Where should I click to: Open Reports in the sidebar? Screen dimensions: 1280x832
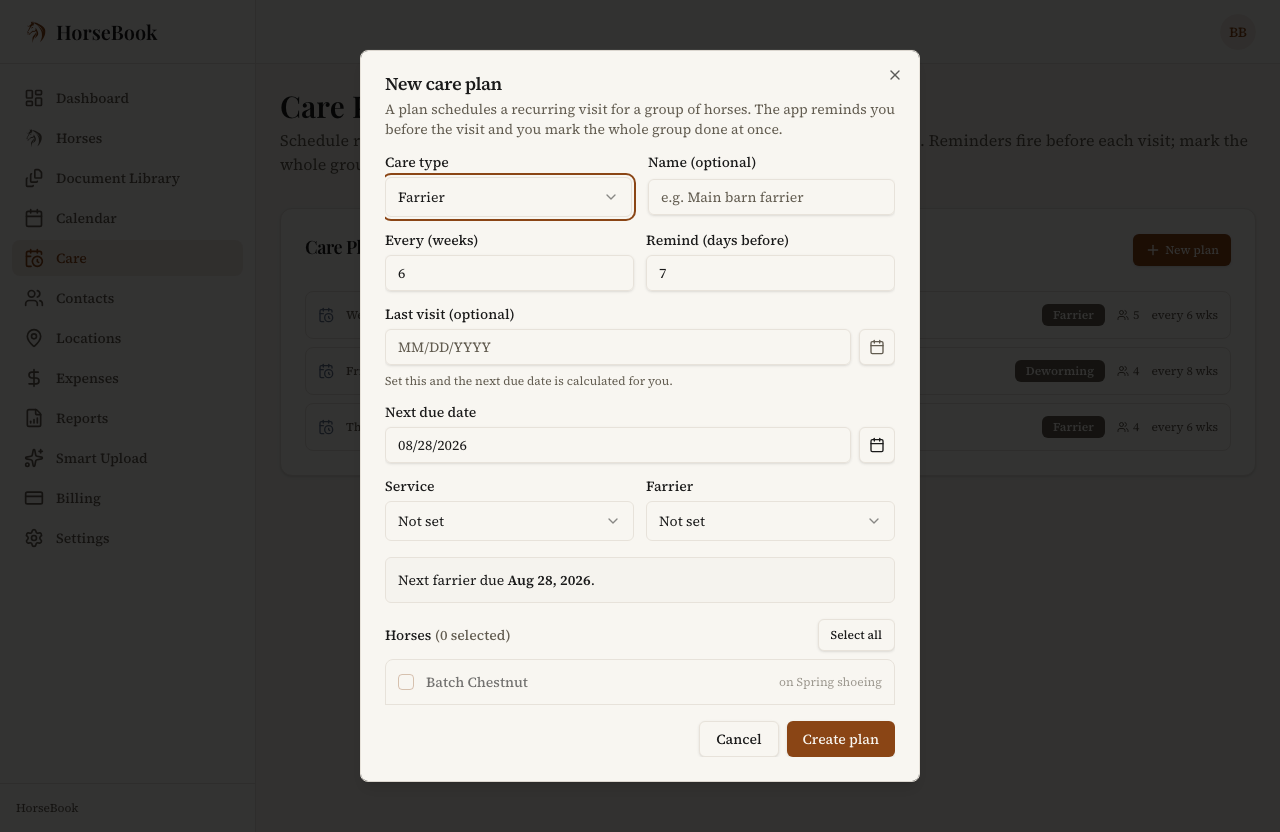[x=127, y=418]
